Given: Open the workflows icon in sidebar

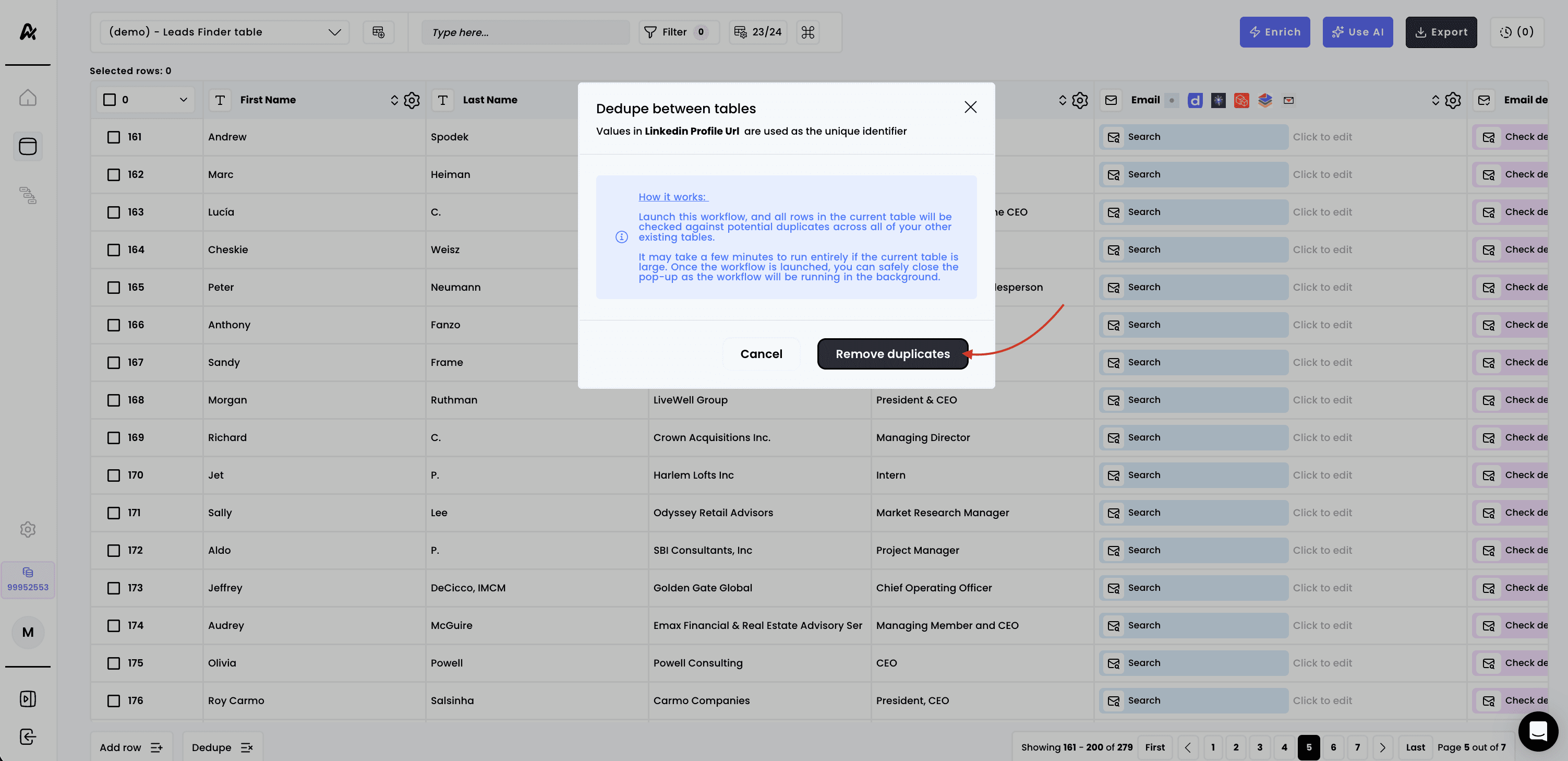Looking at the screenshot, I should pos(28,196).
